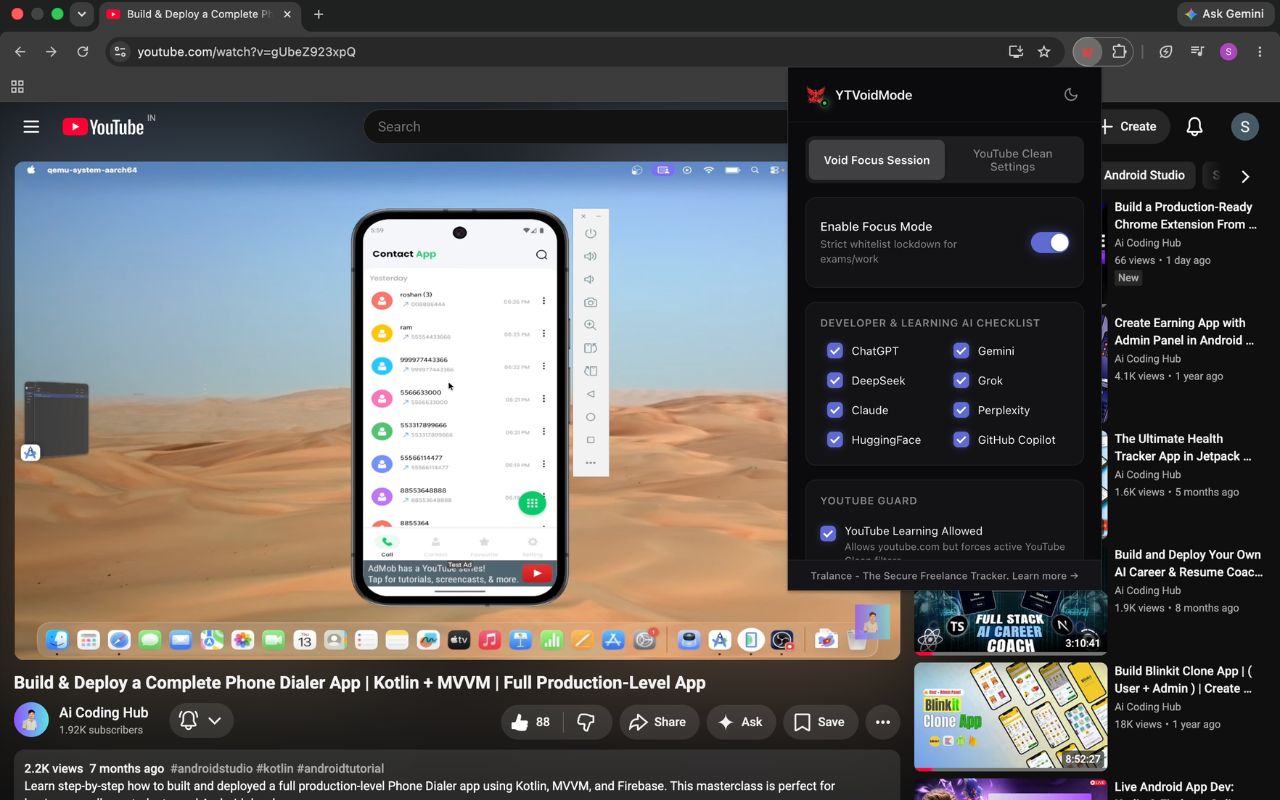1280x800 pixels.
Task: Open the Chrome tab search dropdown arrow
Action: click(x=82, y=14)
